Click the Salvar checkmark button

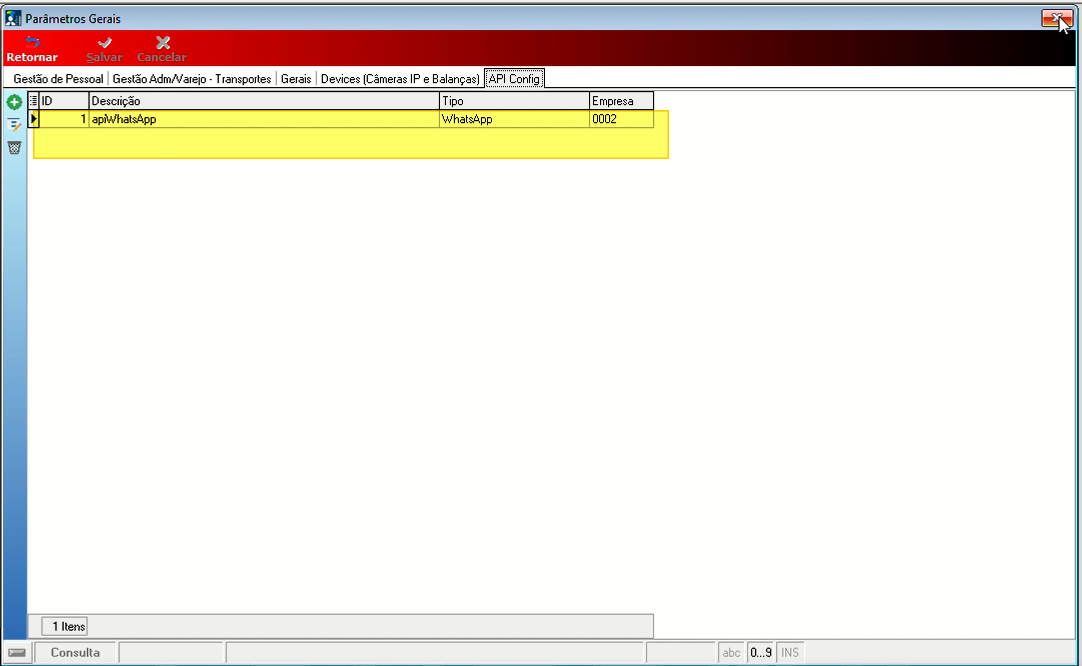click(x=104, y=49)
